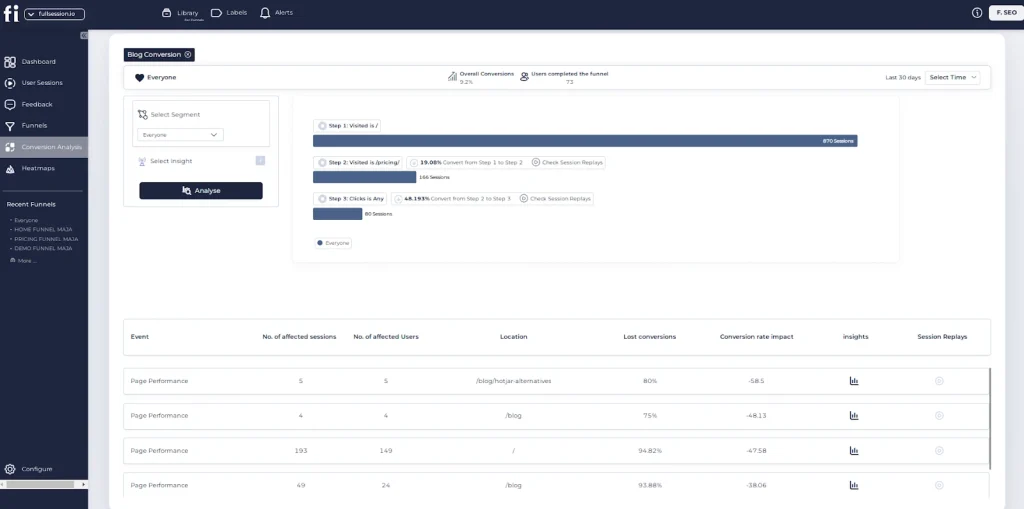Viewport: 1024px width, 509px height.
Task: Open recent funnel HOME FUNNEL MAJA
Action: coord(43,230)
